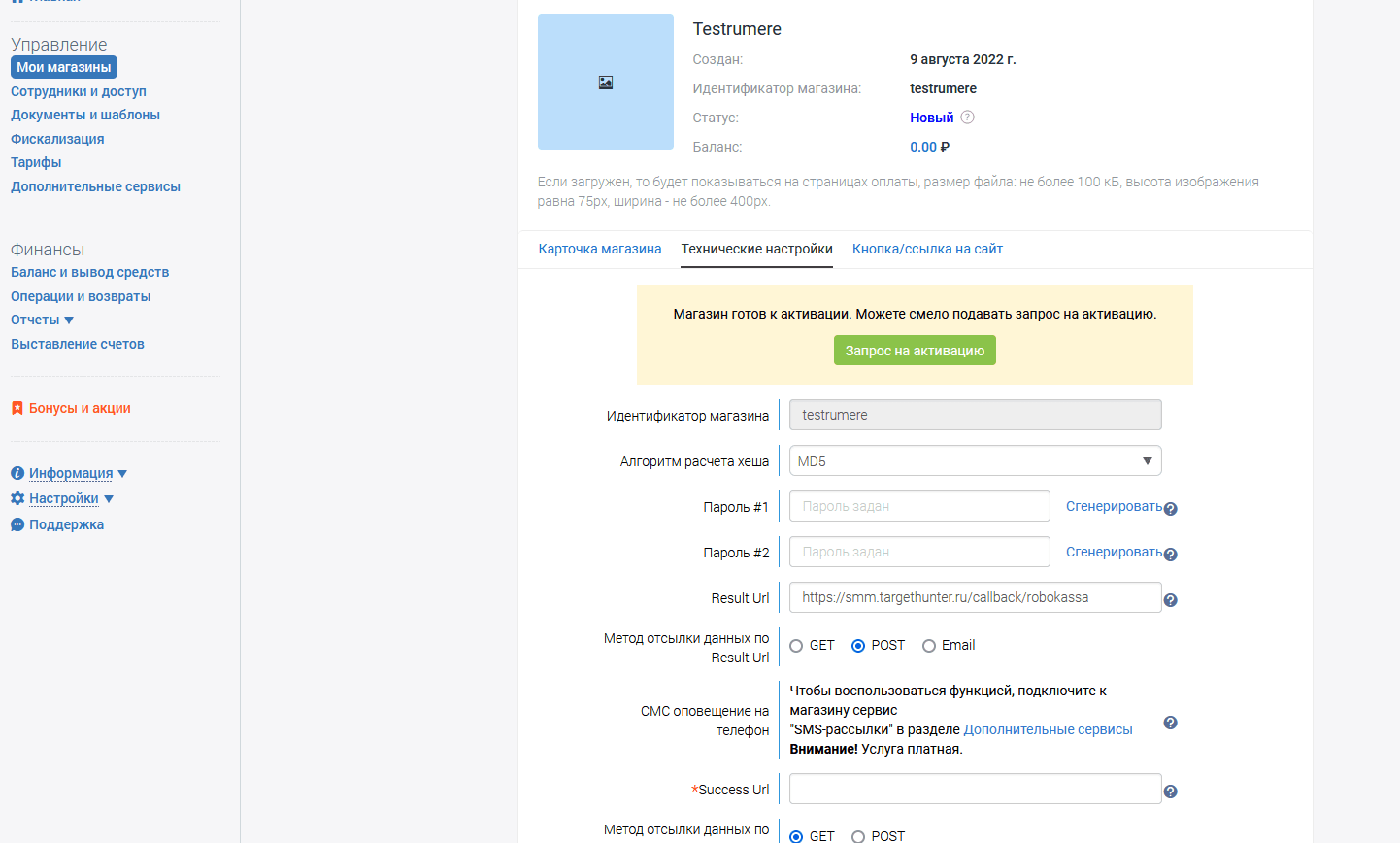Open the Алгоритм расчета хеша MD5 dropdown

click(975, 461)
